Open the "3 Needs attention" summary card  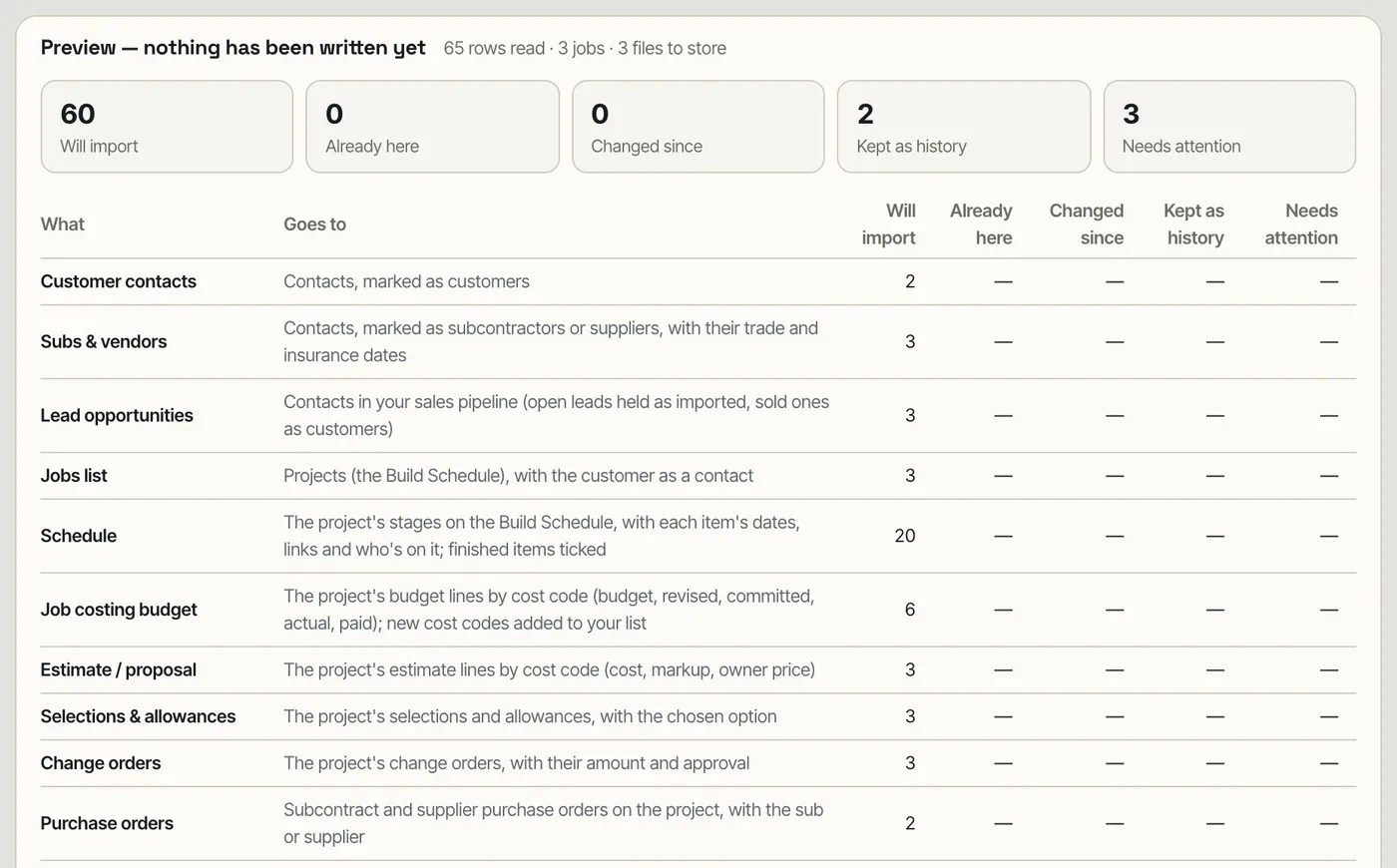(1229, 127)
